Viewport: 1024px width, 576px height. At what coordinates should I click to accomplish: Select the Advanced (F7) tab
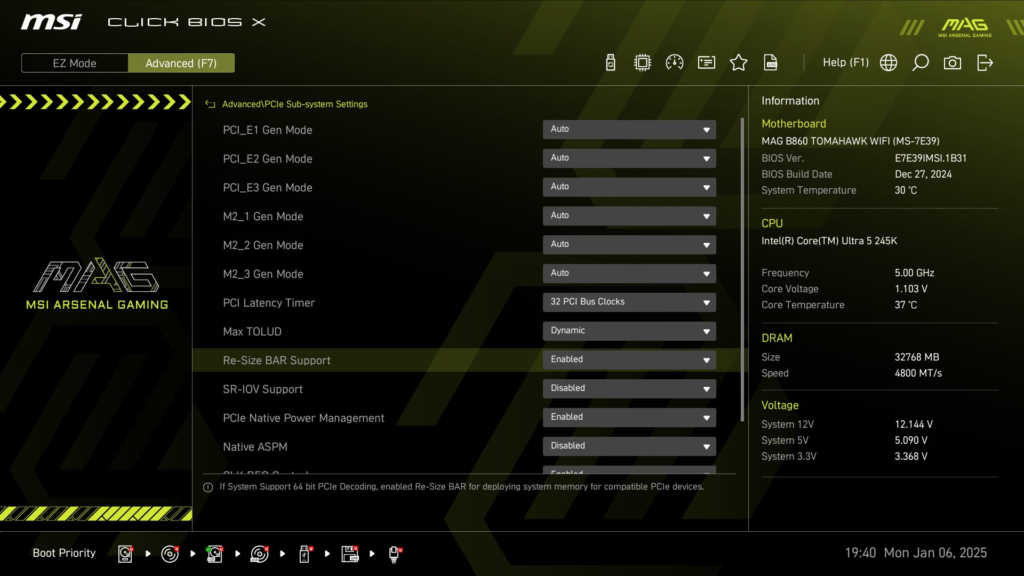[x=181, y=62]
